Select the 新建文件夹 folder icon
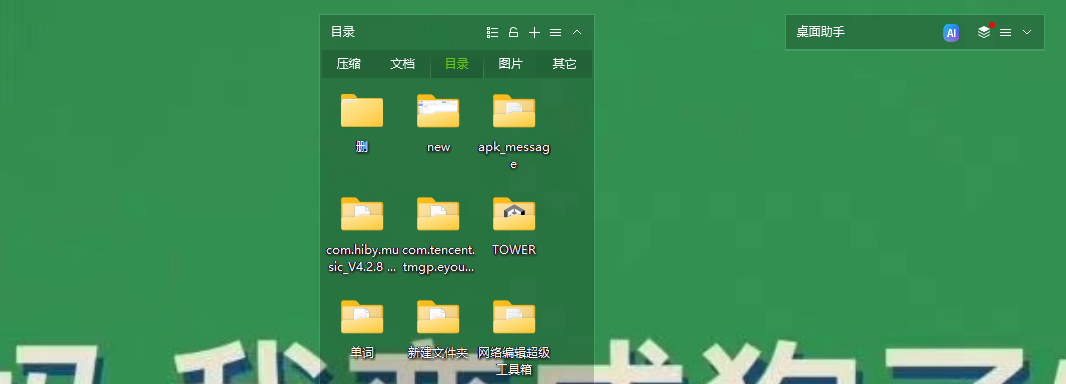Image resolution: width=1066 pixels, height=384 pixels. [x=438, y=317]
